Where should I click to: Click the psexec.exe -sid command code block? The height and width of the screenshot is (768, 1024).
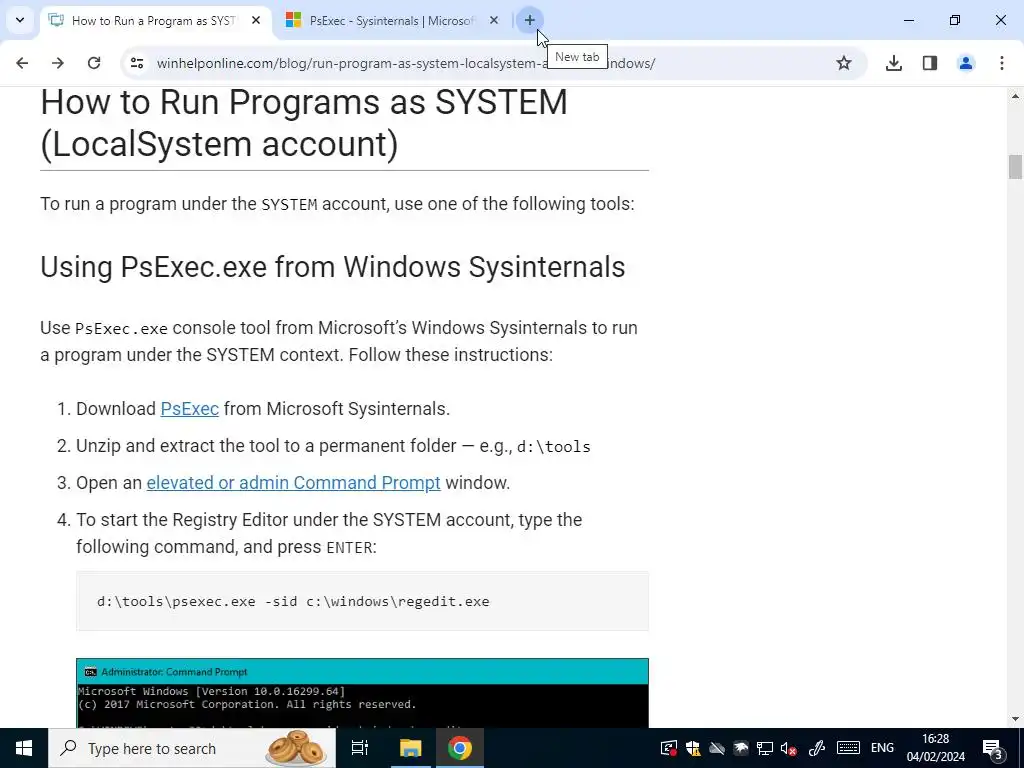pos(362,601)
